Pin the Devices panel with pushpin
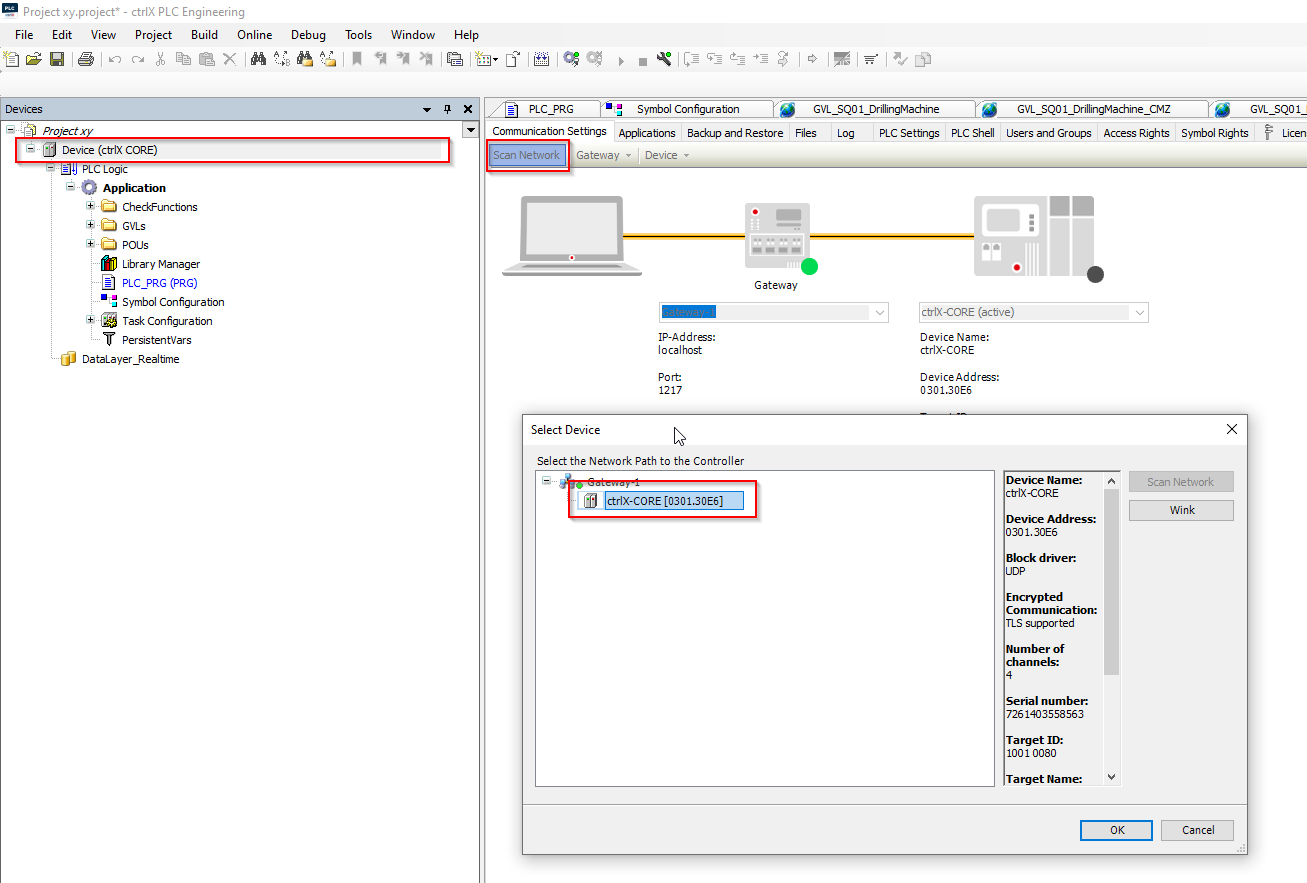The image size is (1307, 883). coord(448,109)
